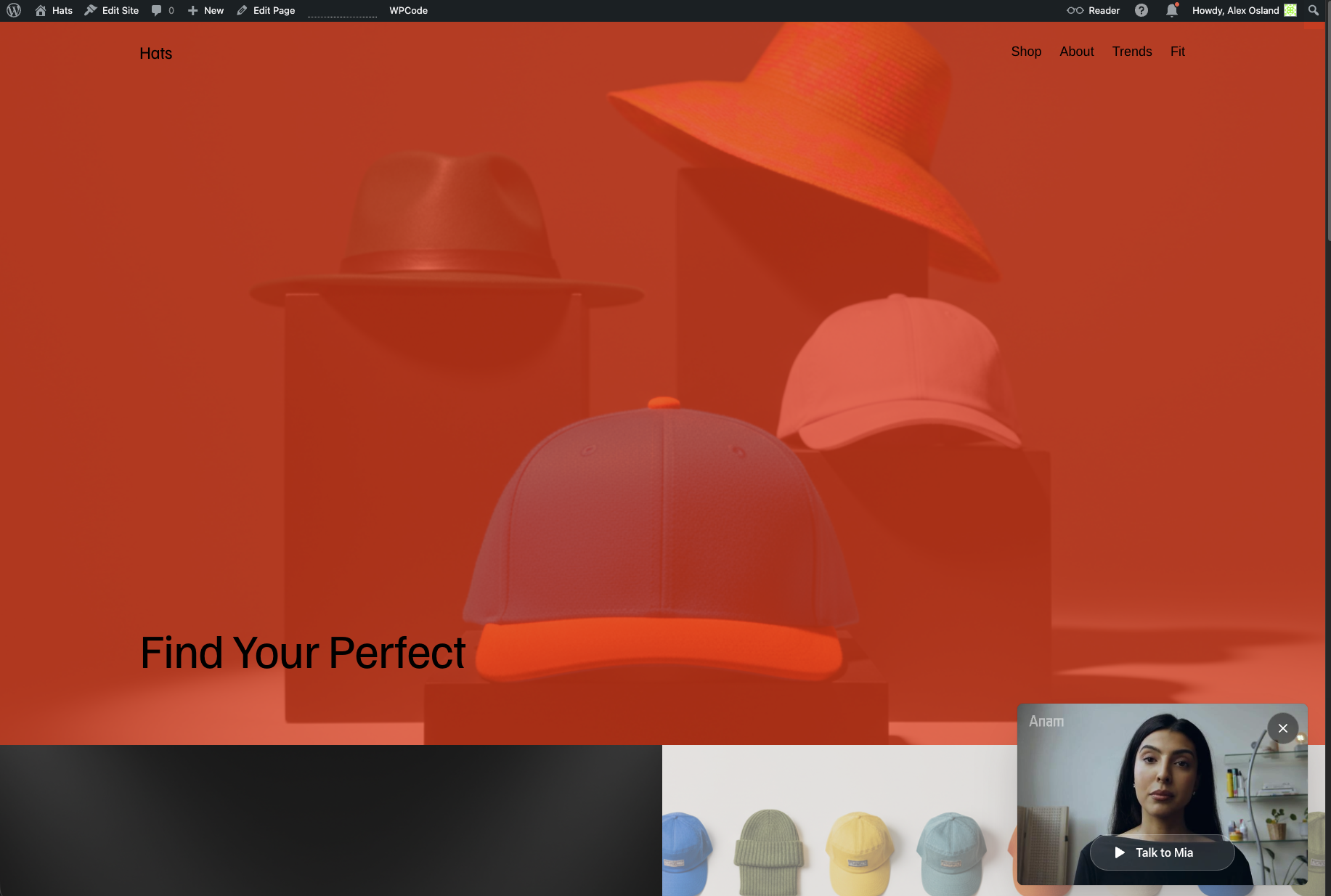Open notifications via the bell icon

point(1171,10)
